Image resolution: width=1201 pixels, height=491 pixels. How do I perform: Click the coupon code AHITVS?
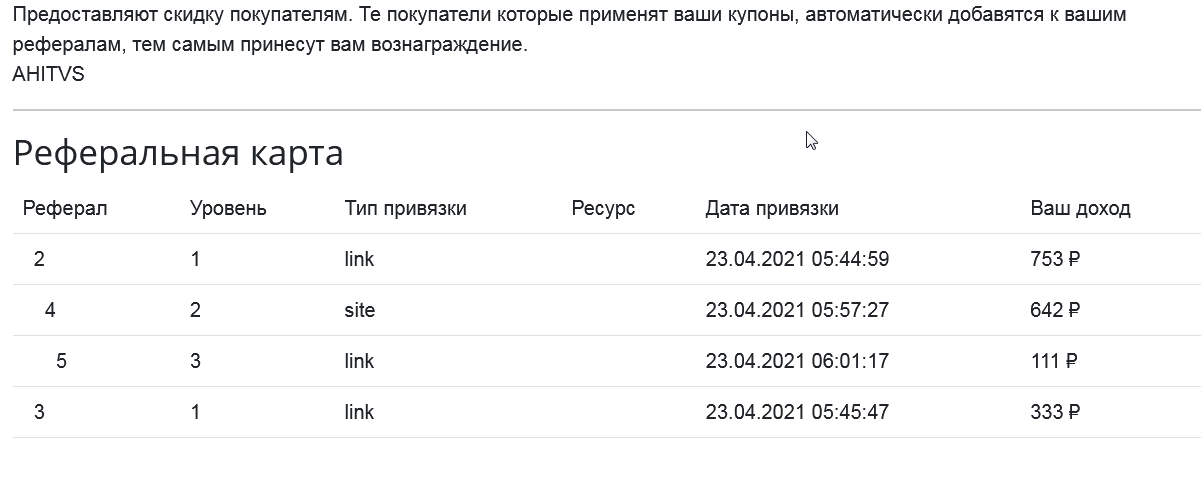coord(48,74)
